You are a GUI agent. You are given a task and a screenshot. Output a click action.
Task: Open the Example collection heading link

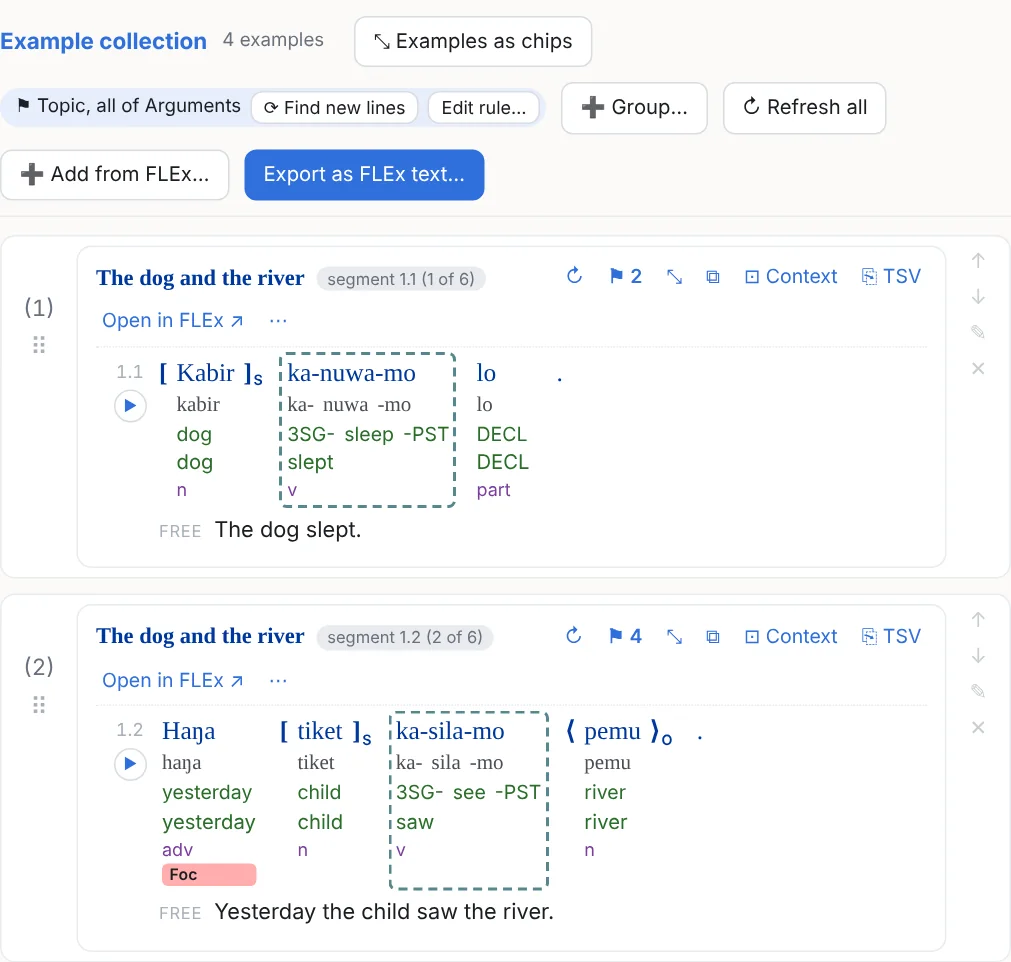103,41
